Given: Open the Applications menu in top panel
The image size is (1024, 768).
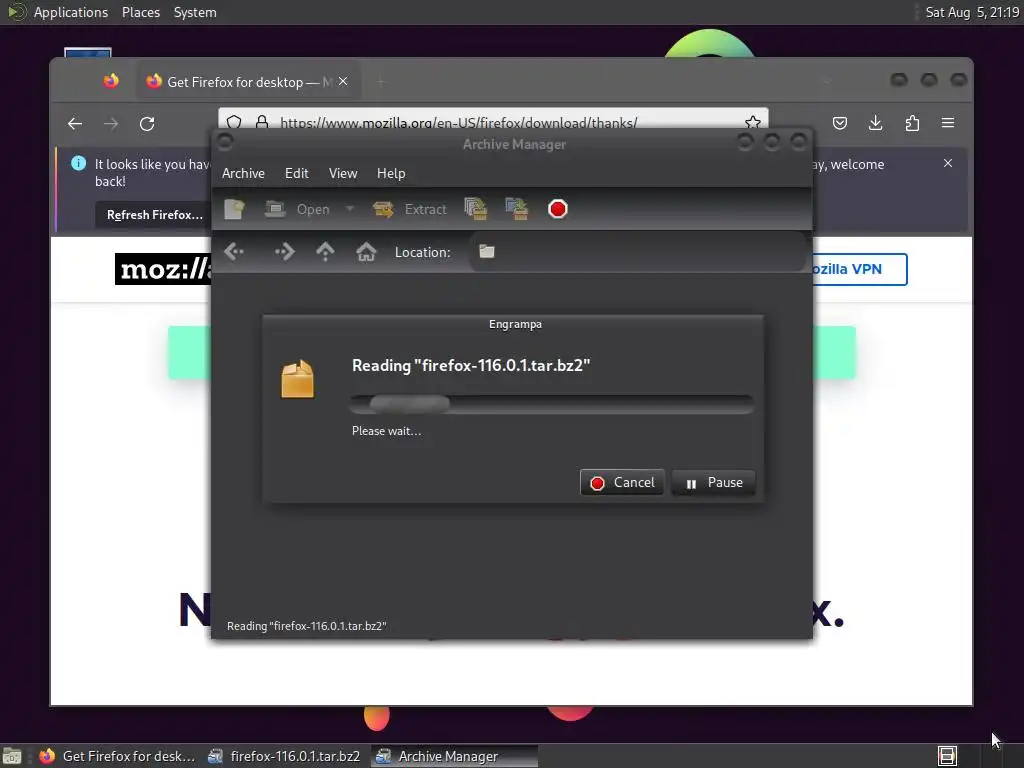Looking at the screenshot, I should click(x=70, y=12).
